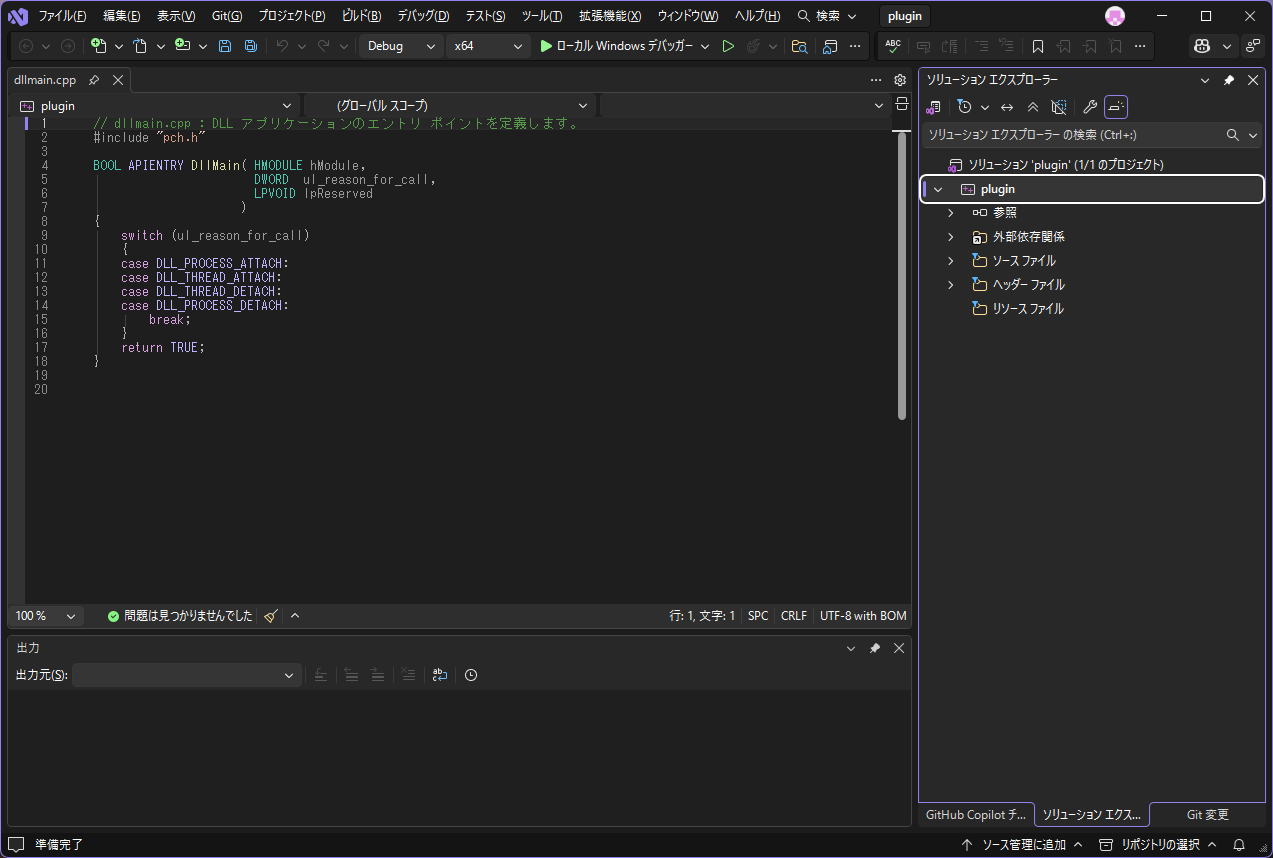This screenshot has height=858, width=1273.
Task: Select the ソリューション 'plugin' root row
Action: point(1066,165)
